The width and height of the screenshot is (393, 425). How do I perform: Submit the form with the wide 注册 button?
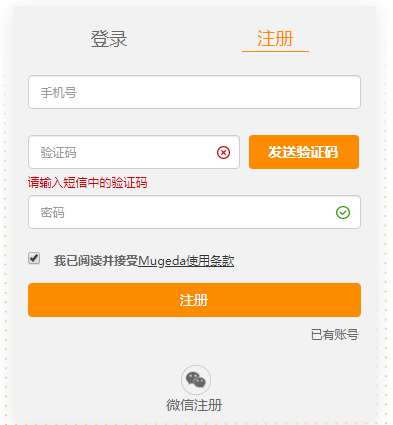[194, 300]
